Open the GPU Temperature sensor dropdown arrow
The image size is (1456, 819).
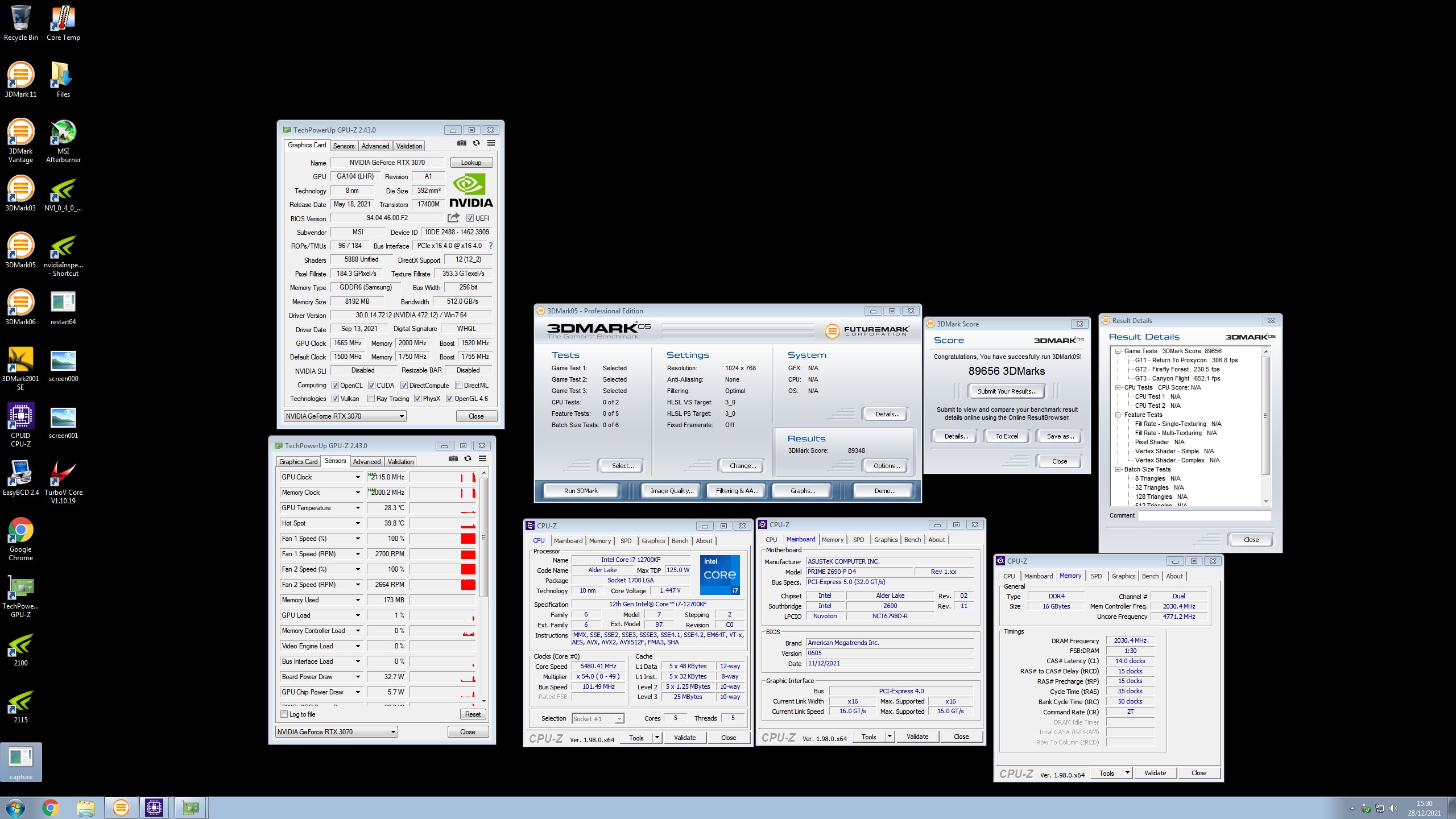[358, 508]
